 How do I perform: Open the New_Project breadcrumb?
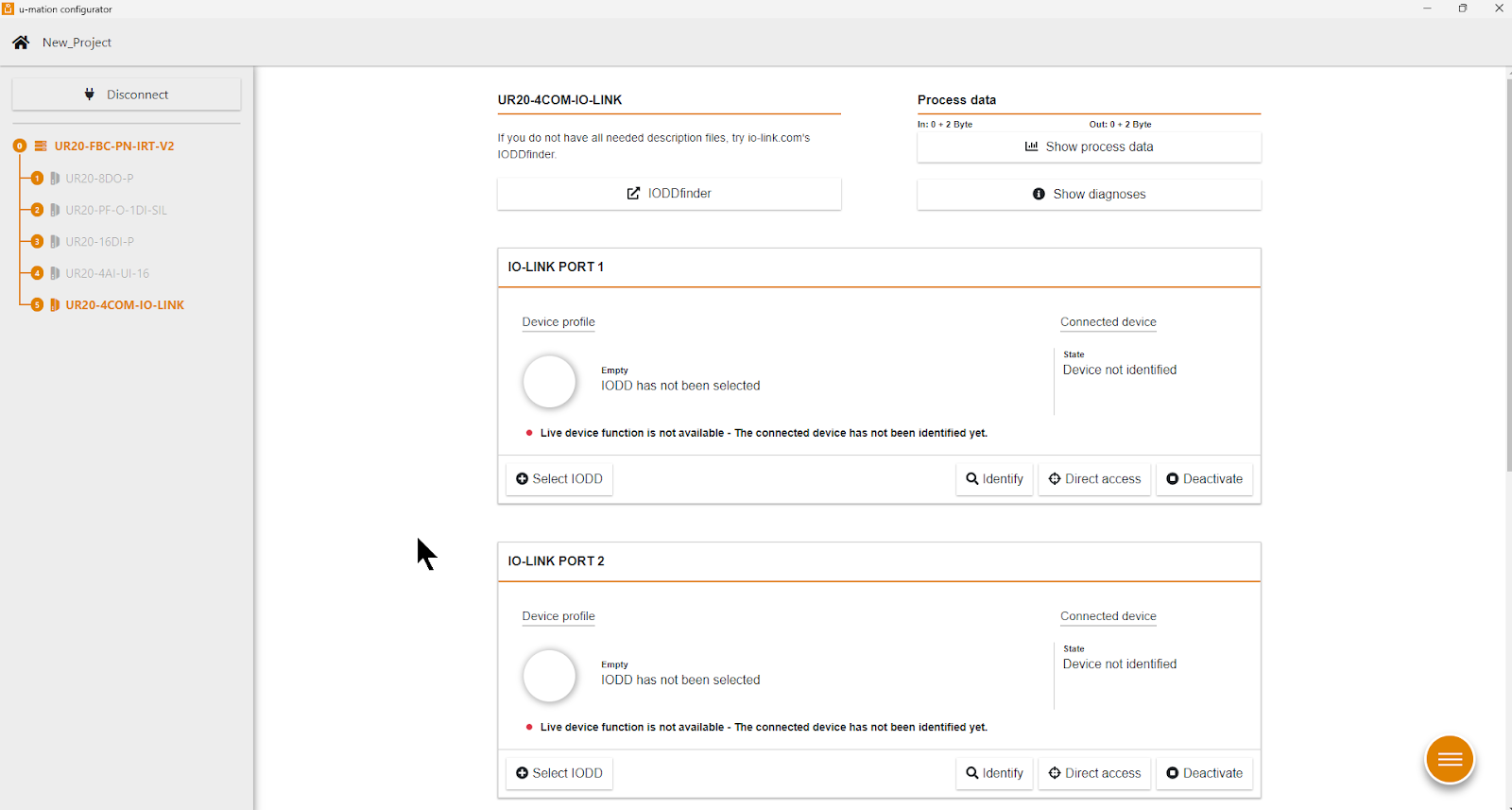[77, 43]
